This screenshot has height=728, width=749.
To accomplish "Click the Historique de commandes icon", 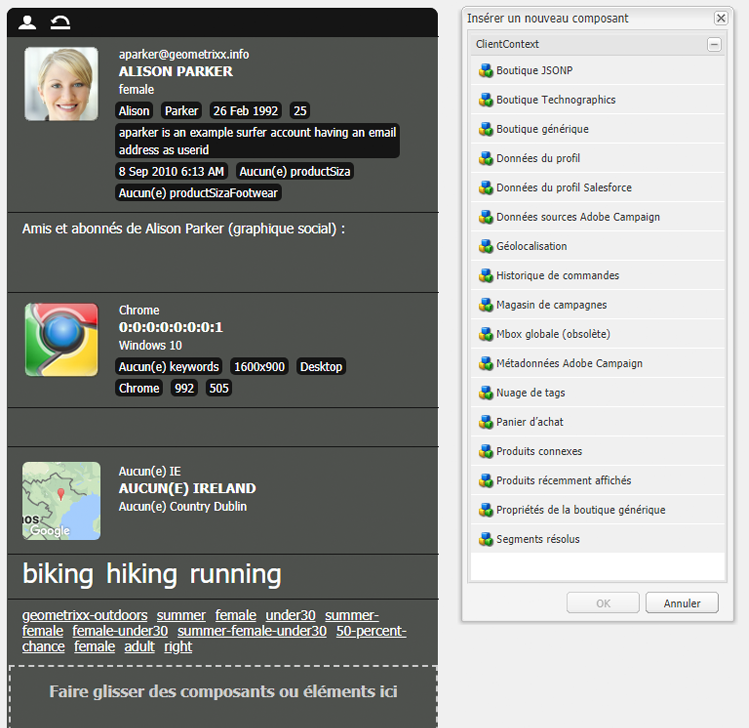I will (x=486, y=276).
